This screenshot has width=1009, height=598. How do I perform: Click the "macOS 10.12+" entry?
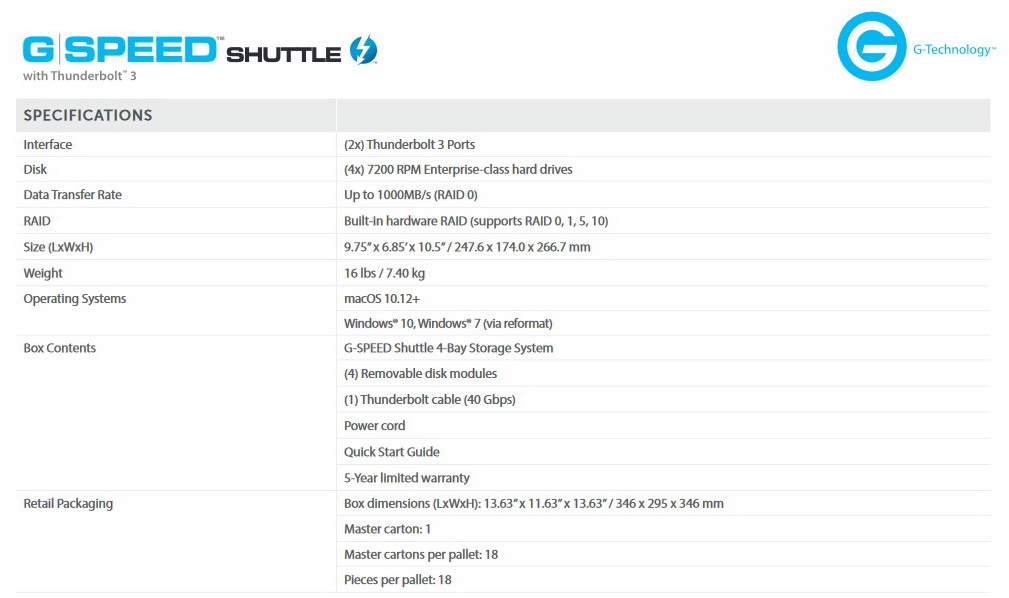[382, 299]
